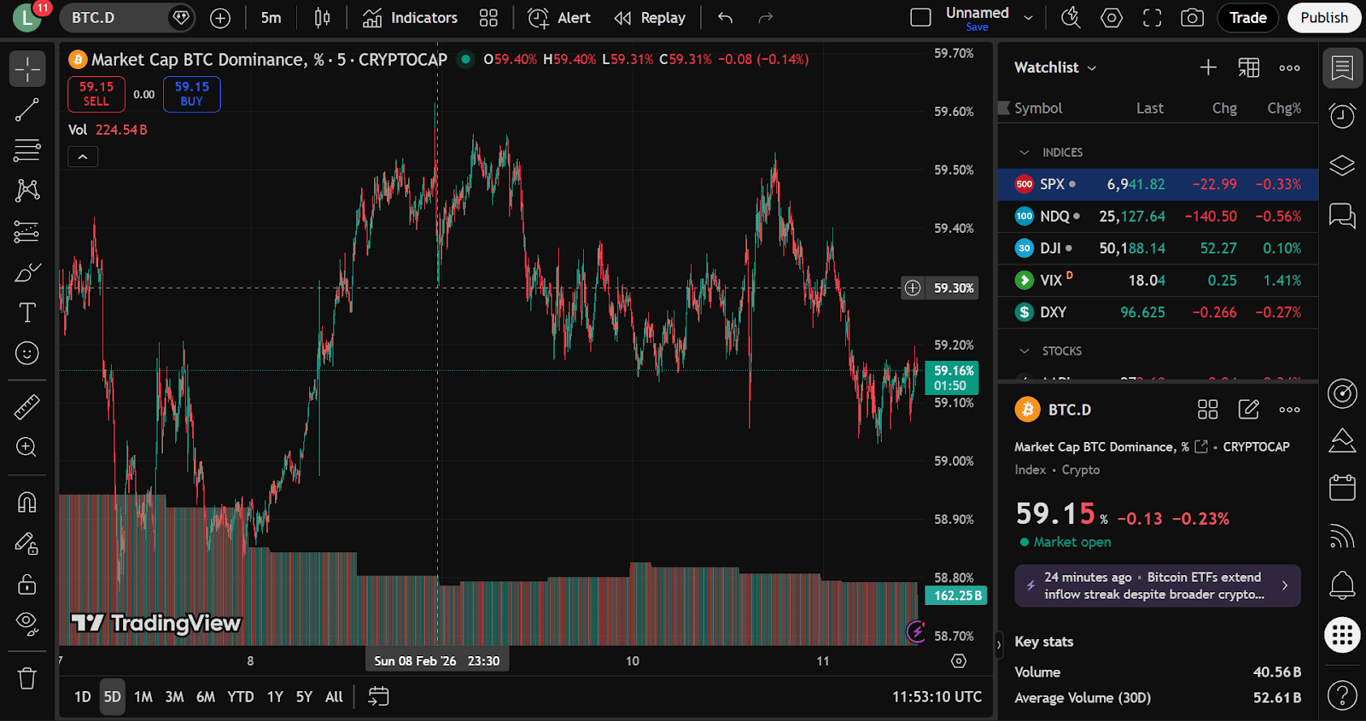Select the VIX watchlist row
1366x721 pixels.
(1158, 280)
